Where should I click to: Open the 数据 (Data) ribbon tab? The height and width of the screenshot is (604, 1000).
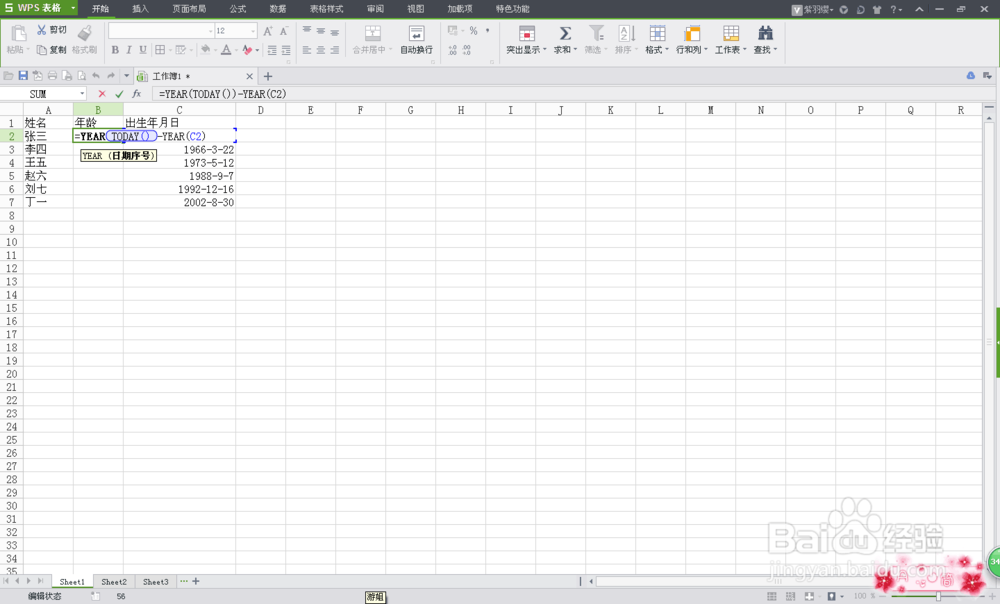tap(278, 9)
